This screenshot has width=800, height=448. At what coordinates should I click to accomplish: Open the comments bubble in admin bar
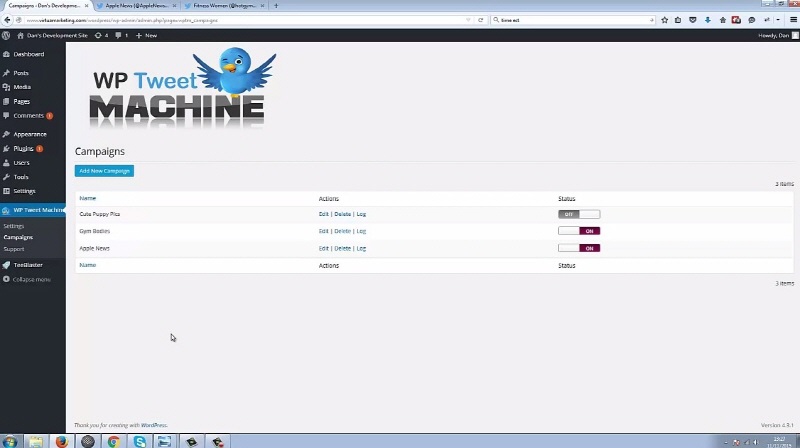121,36
